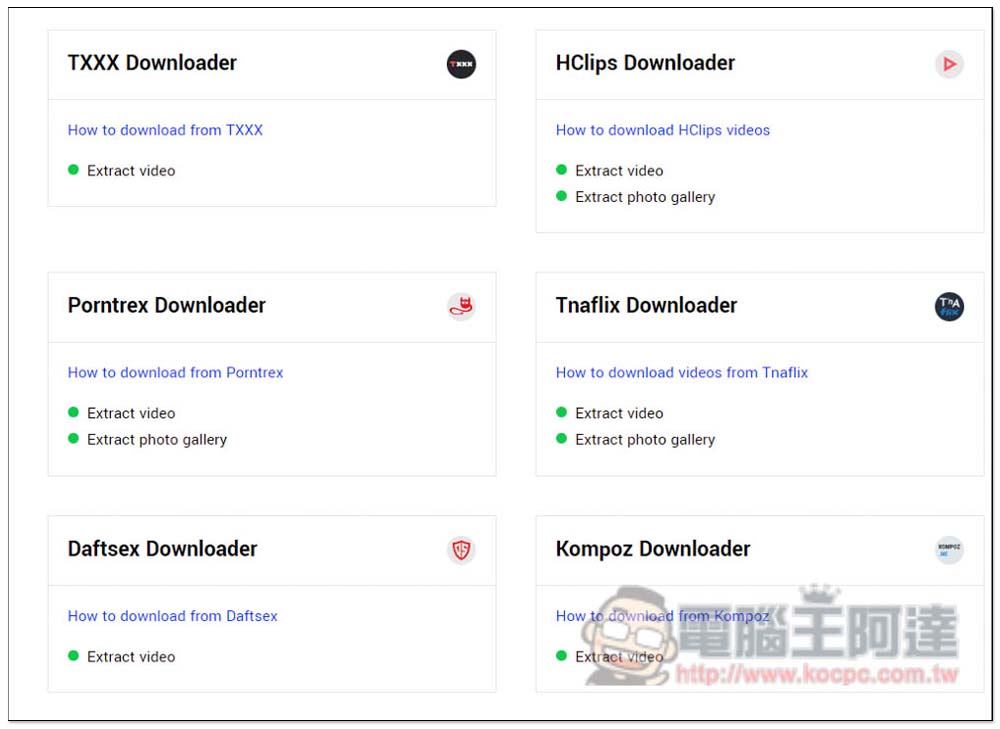Image resolution: width=1000 pixels, height=729 pixels.
Task: Click the Kompoz logo icon
Action: [949, 550]
